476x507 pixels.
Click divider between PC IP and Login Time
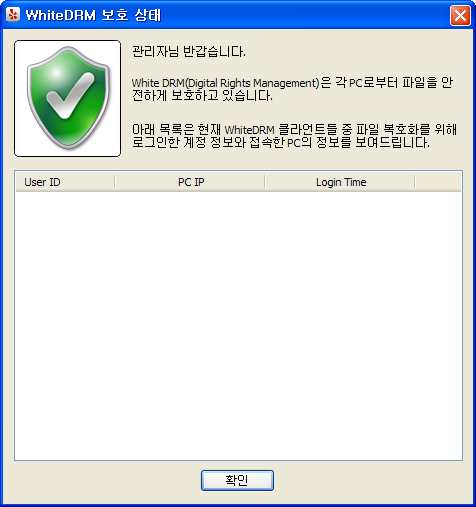coord(265,182)
